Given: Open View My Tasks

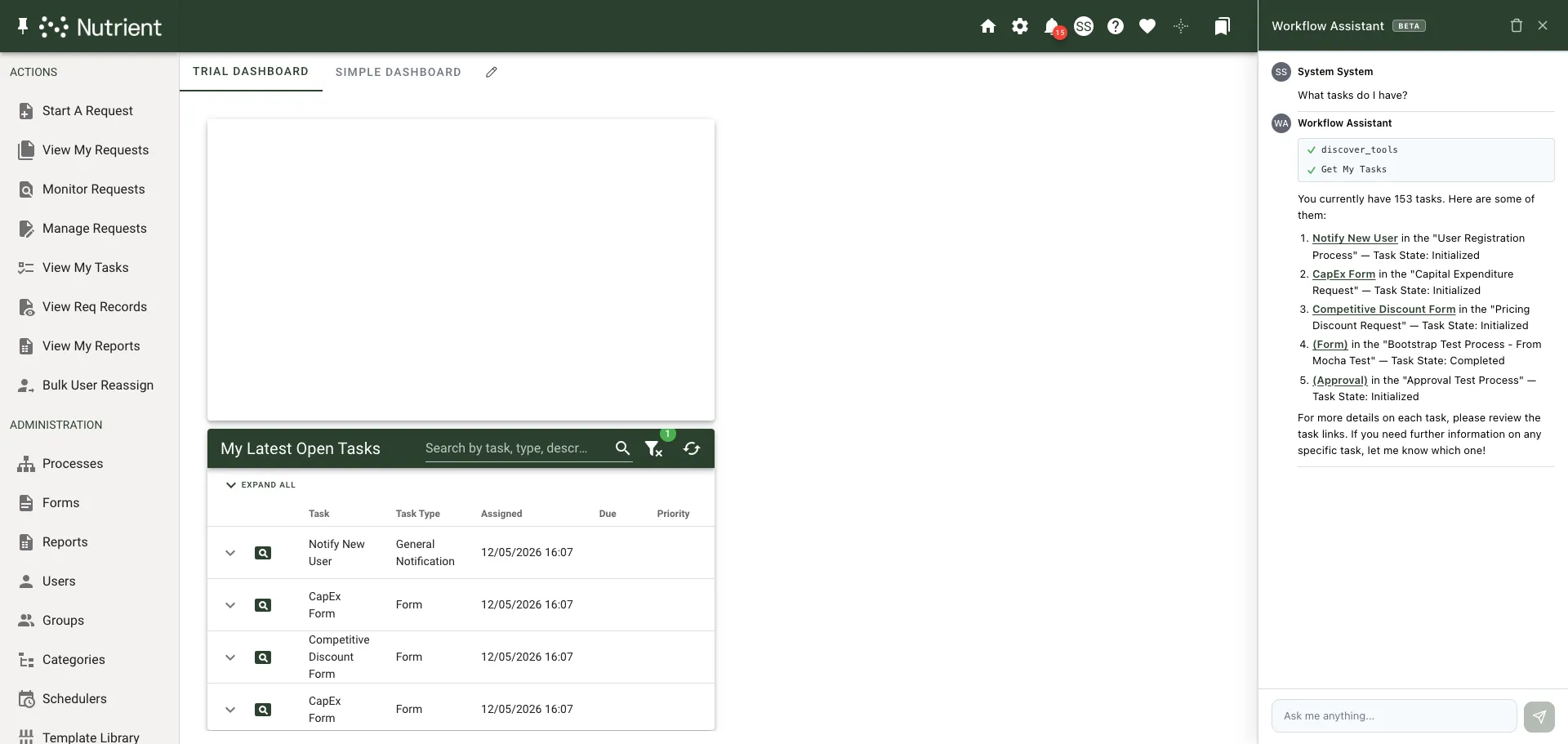Looking at the screenshot, I should tap(89, 268).
